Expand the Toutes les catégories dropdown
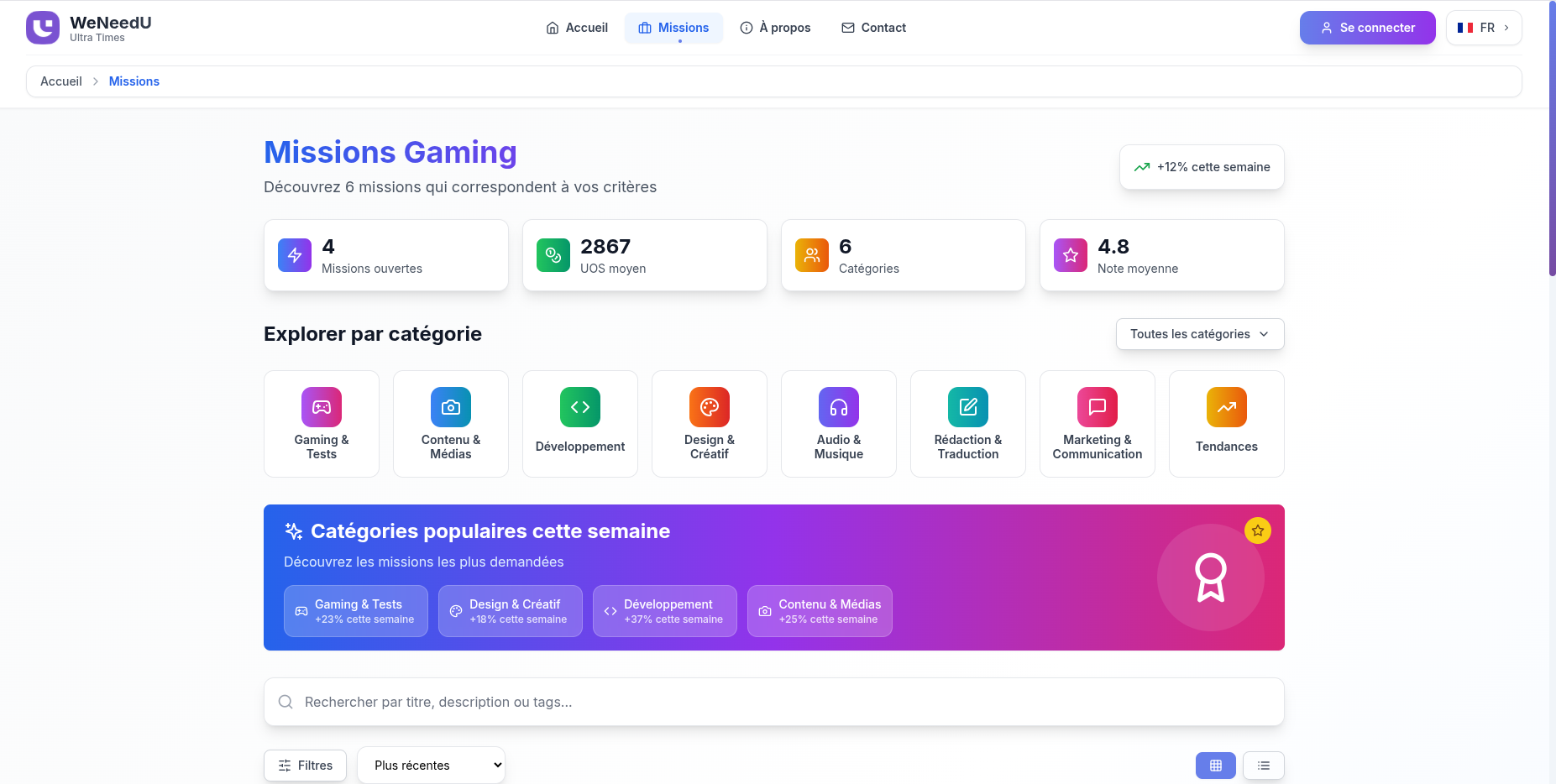 pos(1199,334)
